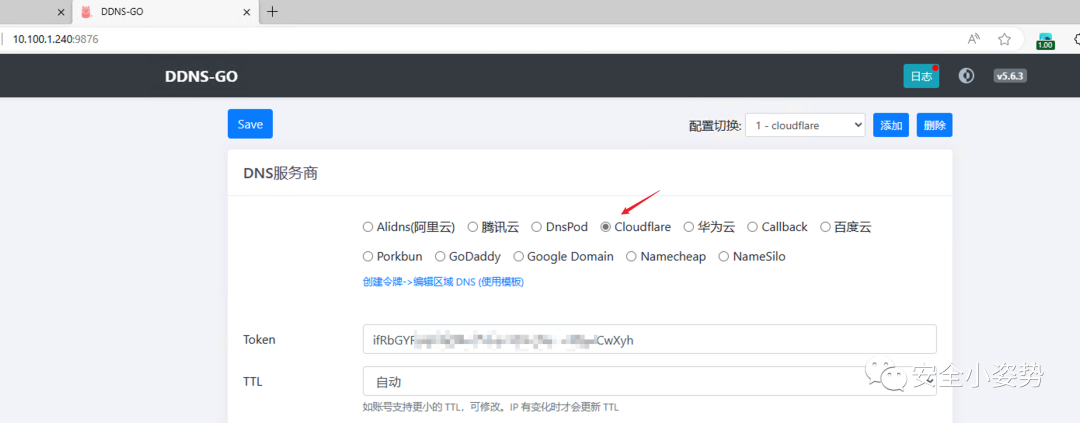
Task: Click the TTL field label
Action: coord(253,381)
